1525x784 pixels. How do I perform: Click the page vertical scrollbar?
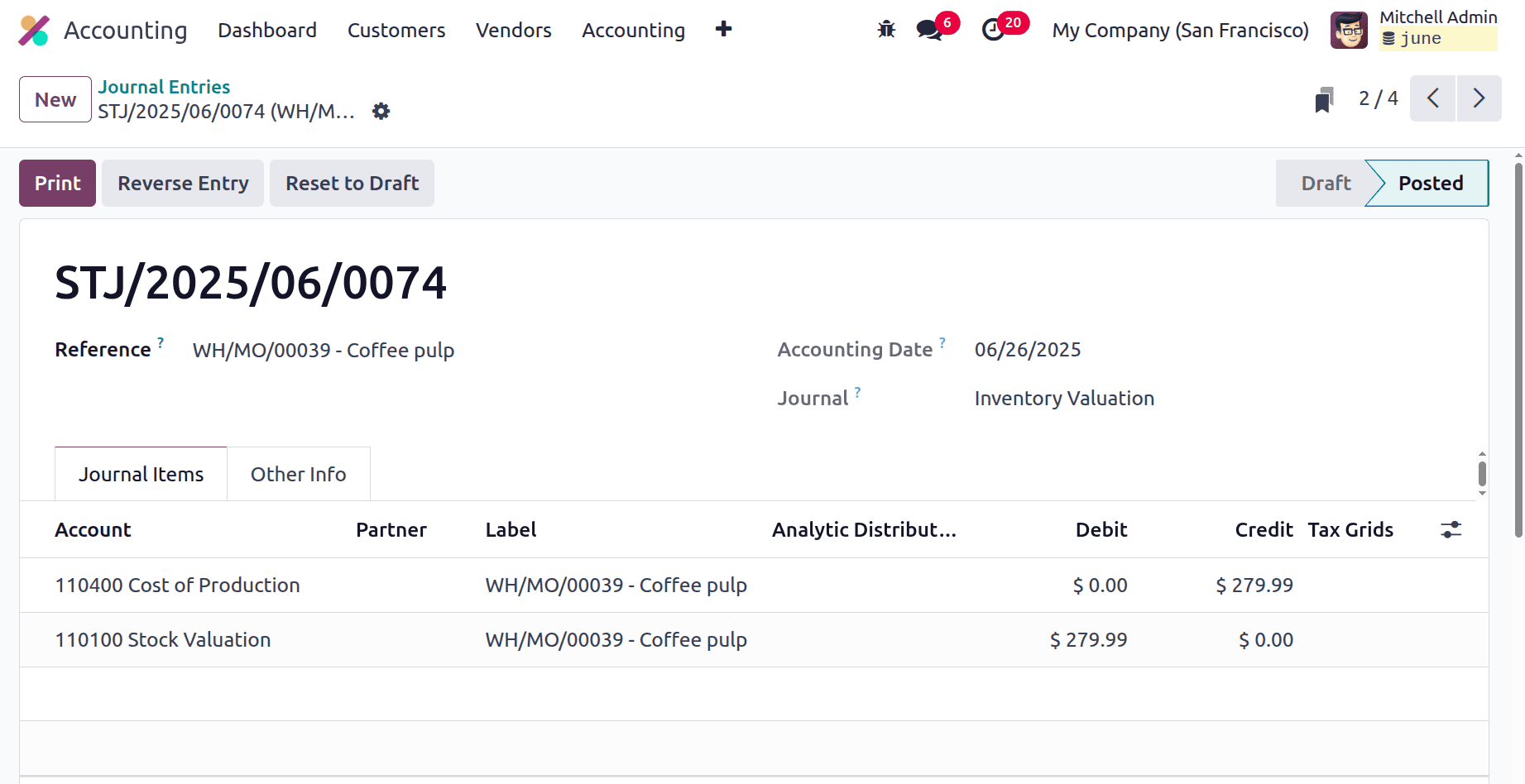pos(1518,349)
